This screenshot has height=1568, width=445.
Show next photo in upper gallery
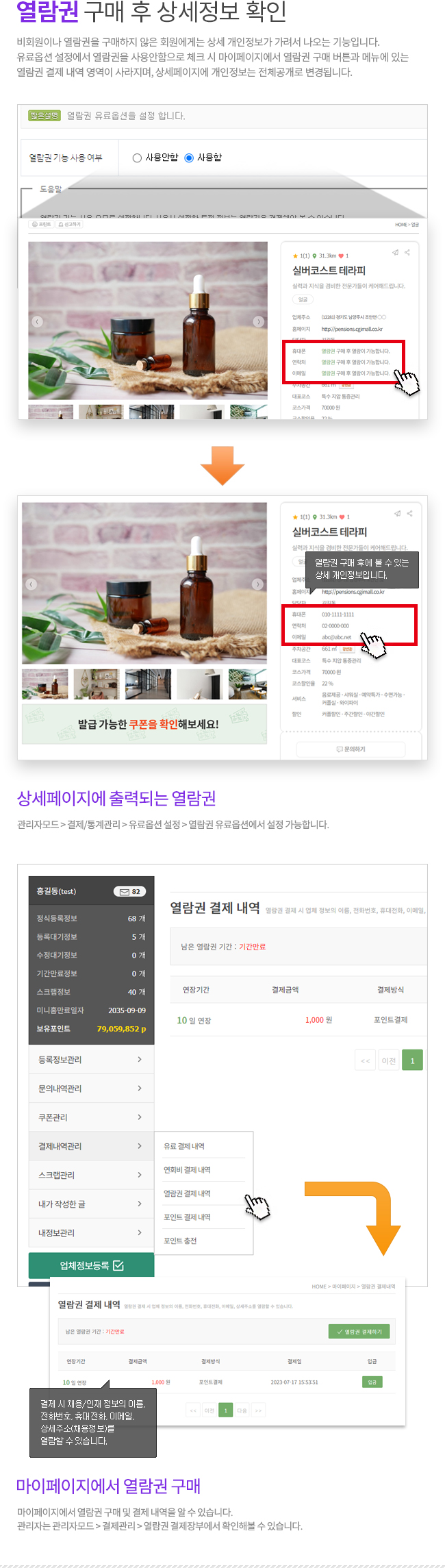(258, 321)
